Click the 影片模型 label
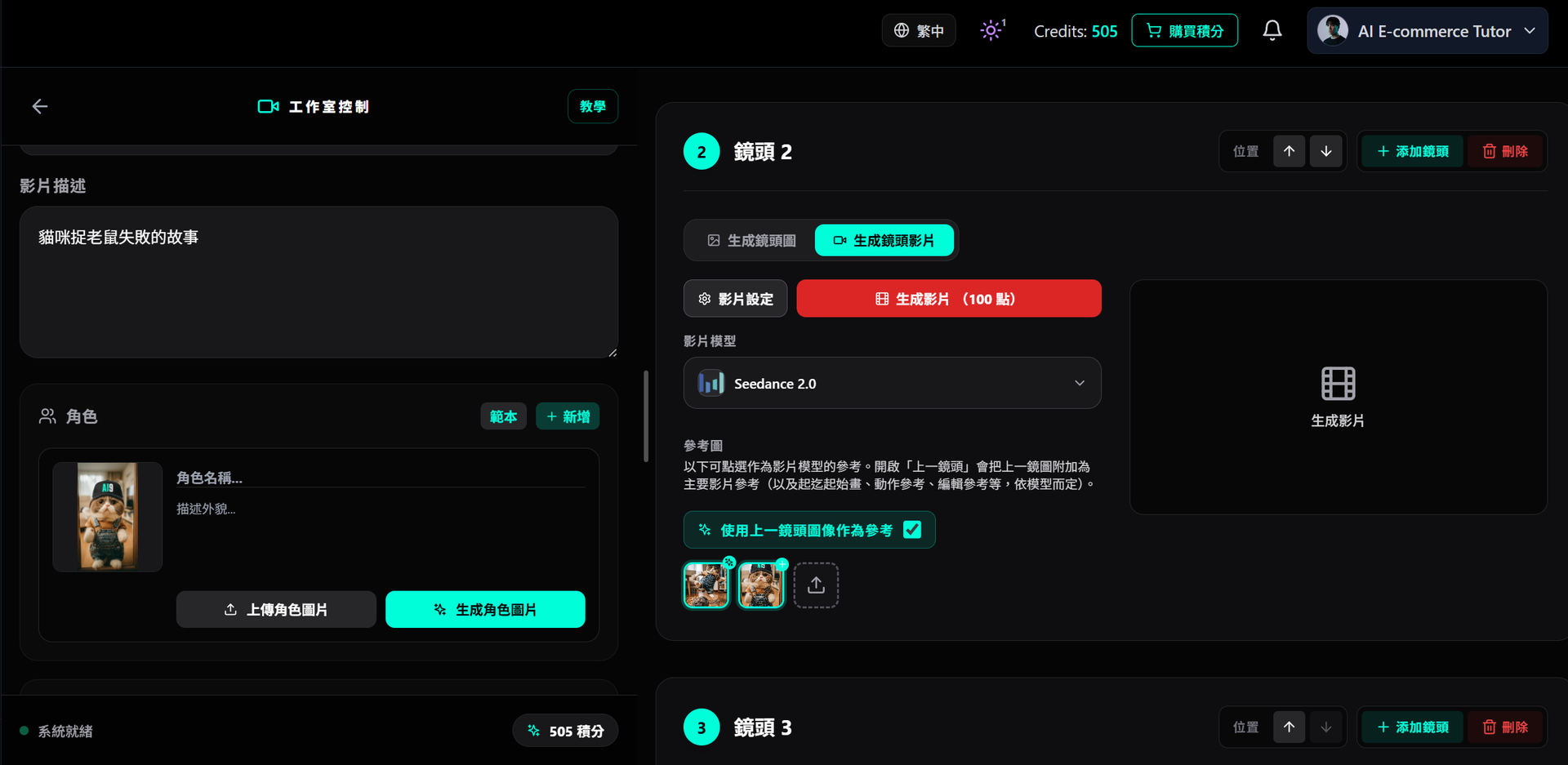 pyautogui.click(x=710, y=340)
